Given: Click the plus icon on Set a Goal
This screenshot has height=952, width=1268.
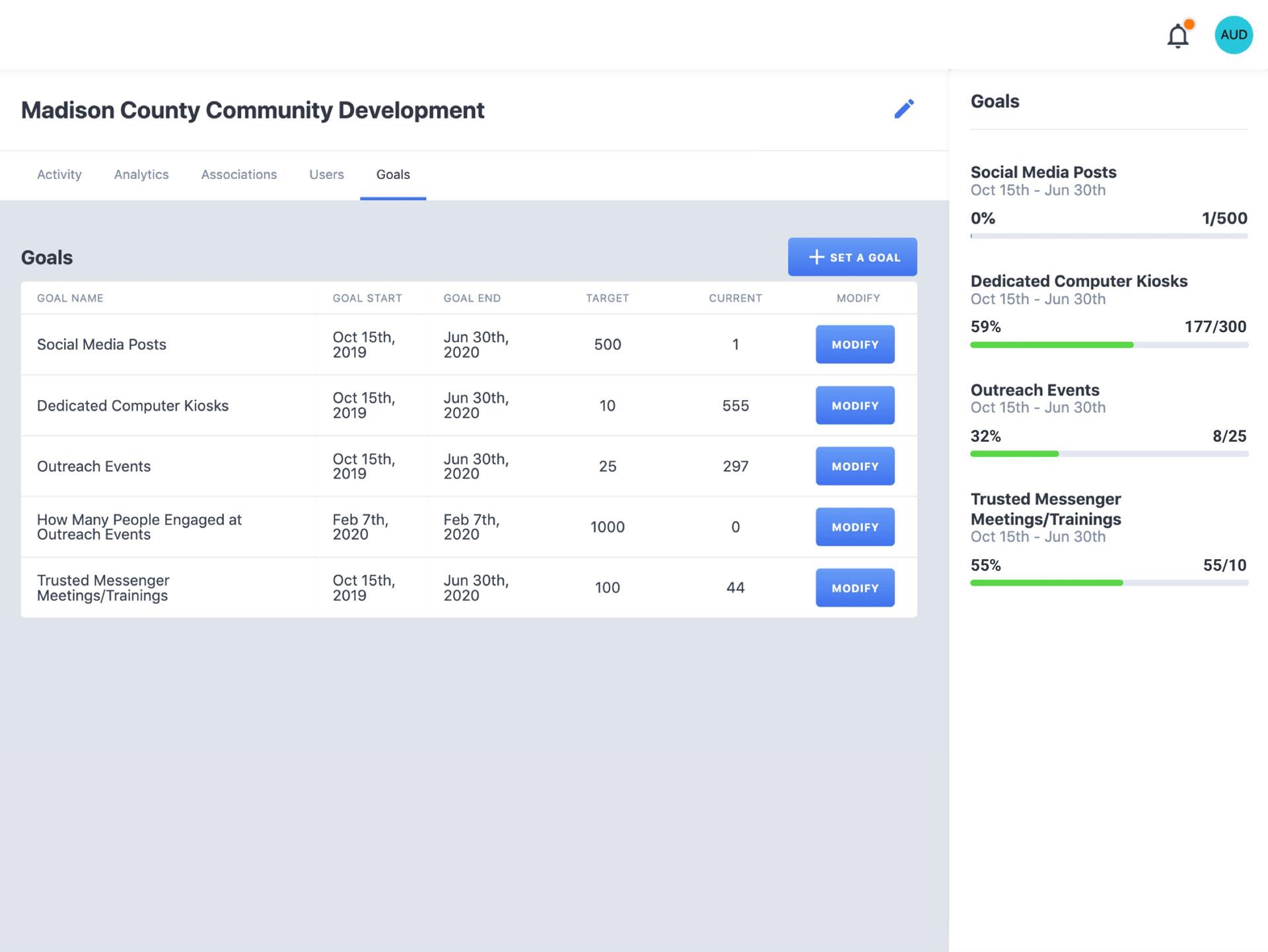Looking at the screenshot, I should pyautogui.click(x=816, y=257).
